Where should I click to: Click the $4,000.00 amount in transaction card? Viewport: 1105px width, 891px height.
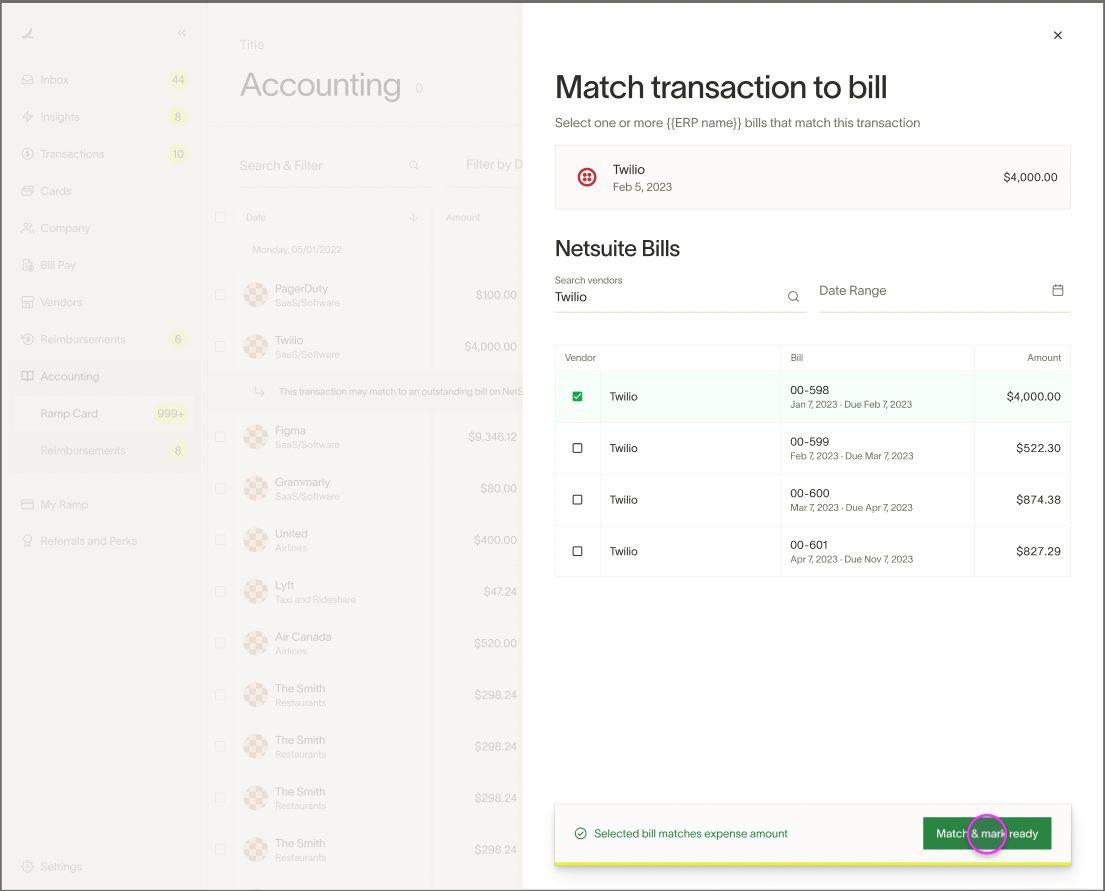tap(1030, 177)
